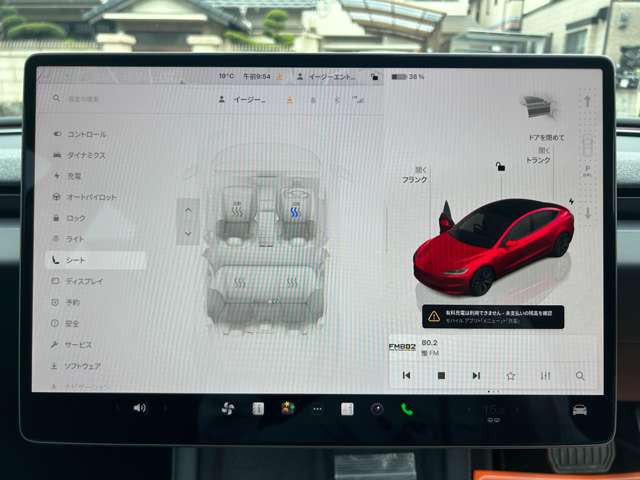Tap the FM802 station logo
The height and width of the screenshot is (480, 640).
402,347
